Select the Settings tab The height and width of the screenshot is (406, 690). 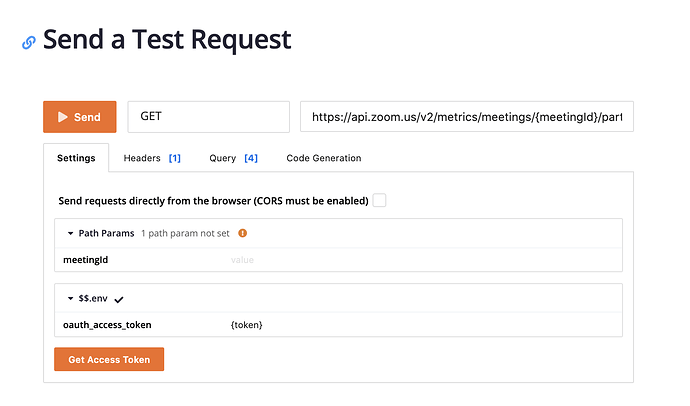pos(76,158)
